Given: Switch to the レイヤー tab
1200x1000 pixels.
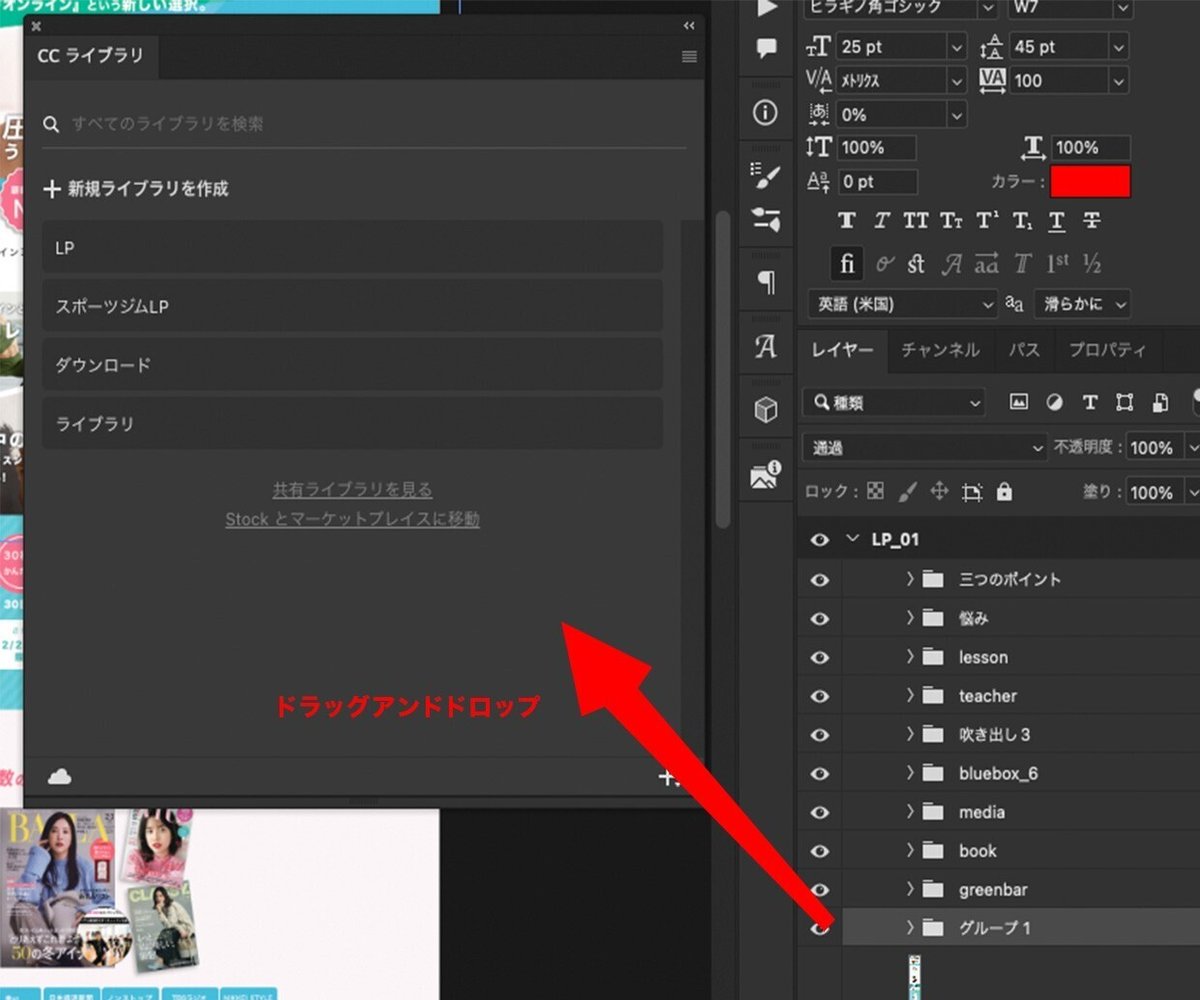Looking at the screenshot, I should [x=842, y=350].
